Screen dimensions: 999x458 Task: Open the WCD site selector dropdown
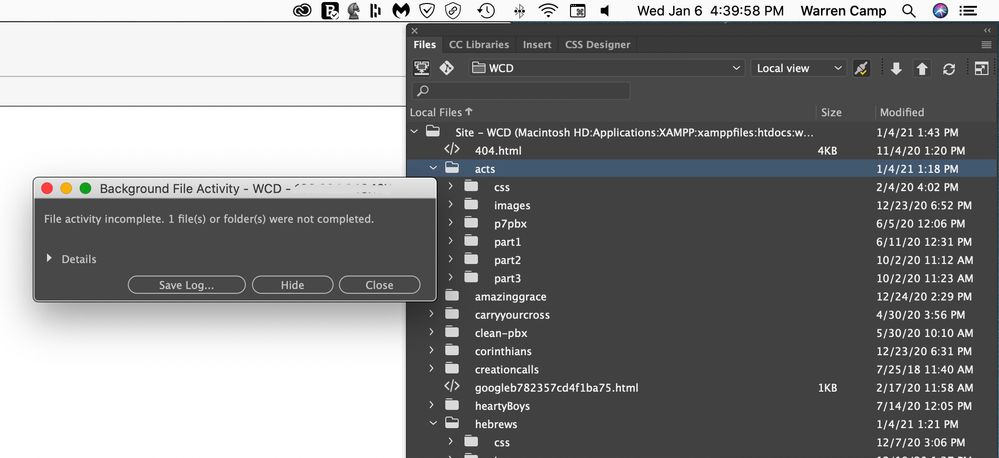(x=607, y=68)
